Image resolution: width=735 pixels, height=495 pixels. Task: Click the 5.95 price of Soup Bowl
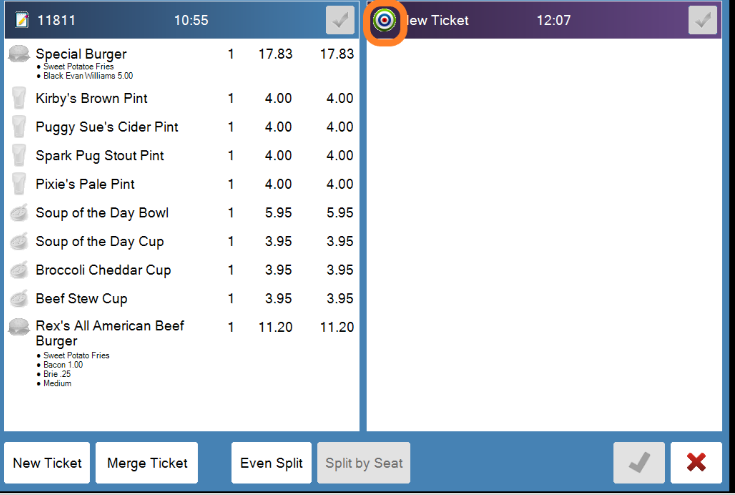pos(278,213)
